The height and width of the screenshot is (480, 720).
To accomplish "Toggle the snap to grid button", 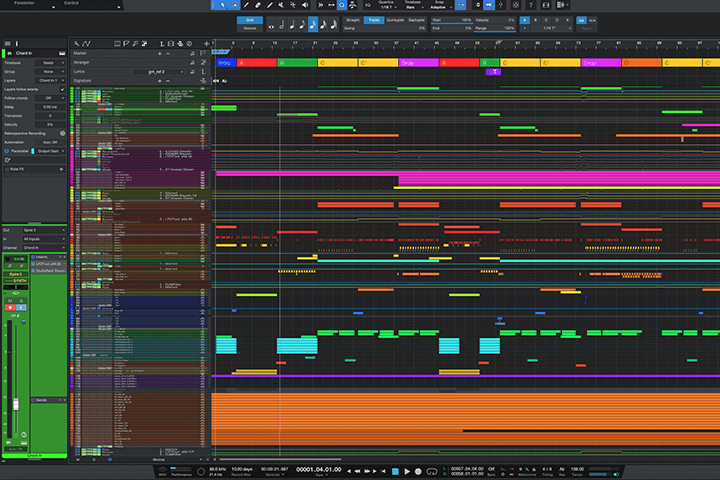I will 461,5.
